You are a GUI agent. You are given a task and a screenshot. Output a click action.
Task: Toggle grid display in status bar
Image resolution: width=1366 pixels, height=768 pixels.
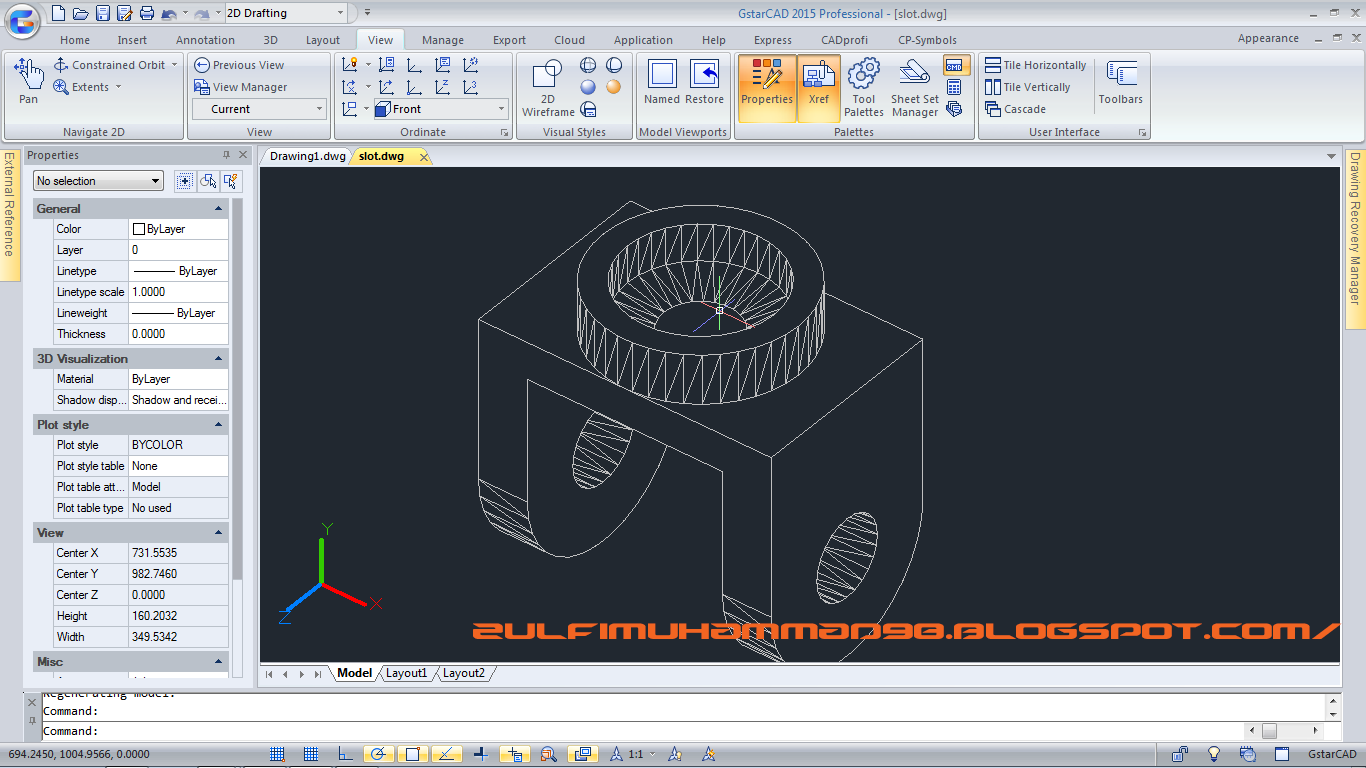coord(311,754)
